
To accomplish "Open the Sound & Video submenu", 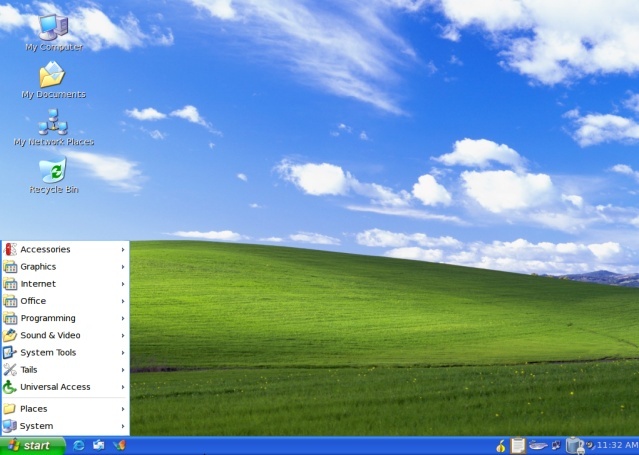I will click(65, 335).
